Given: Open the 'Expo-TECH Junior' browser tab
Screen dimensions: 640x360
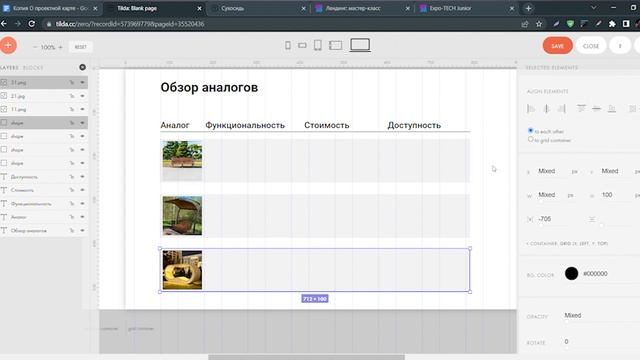Looking at the screenshot, I should [x=467, y=8].
